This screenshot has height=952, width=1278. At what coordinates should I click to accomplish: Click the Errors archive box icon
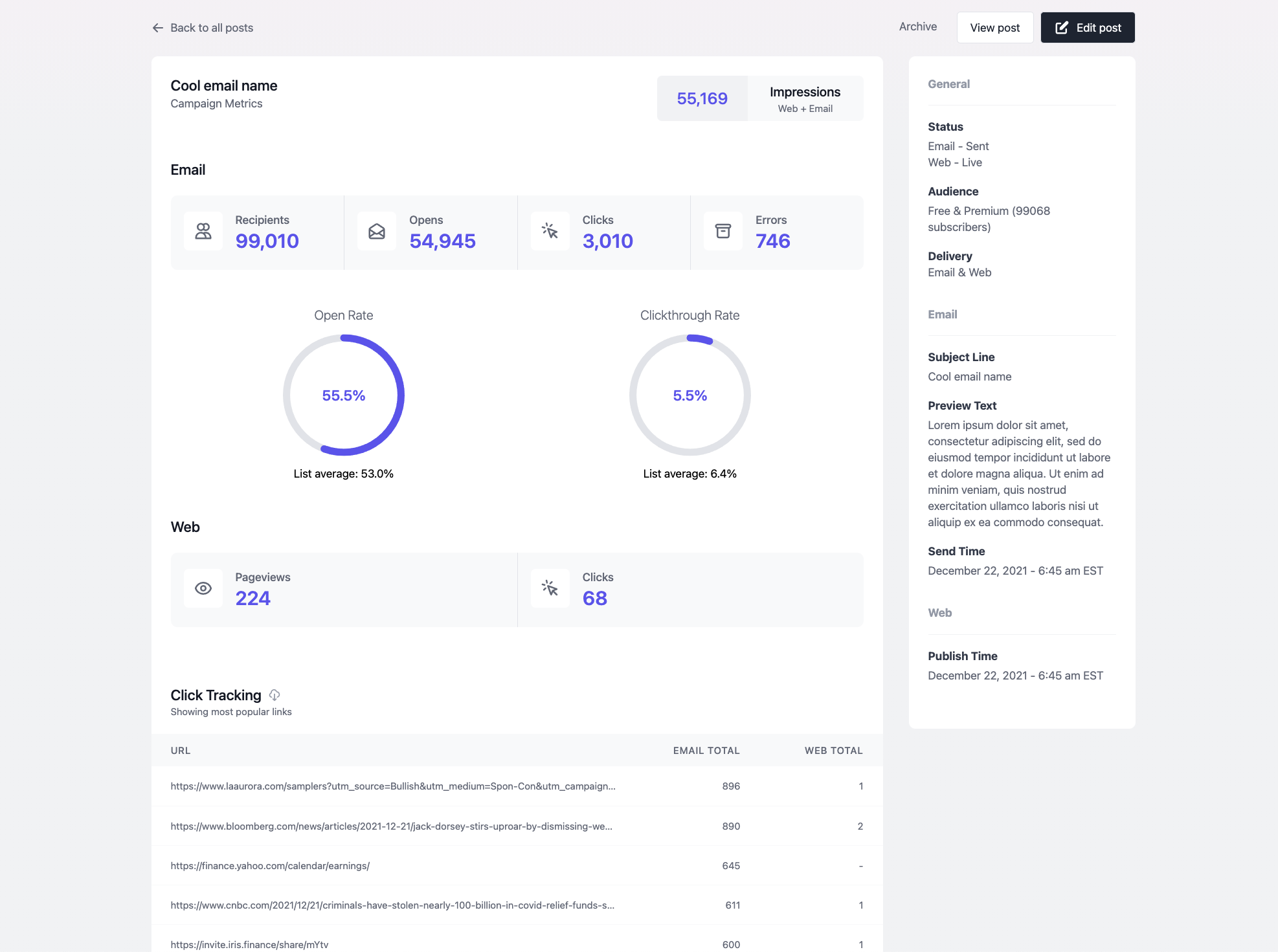pos(723,231)
